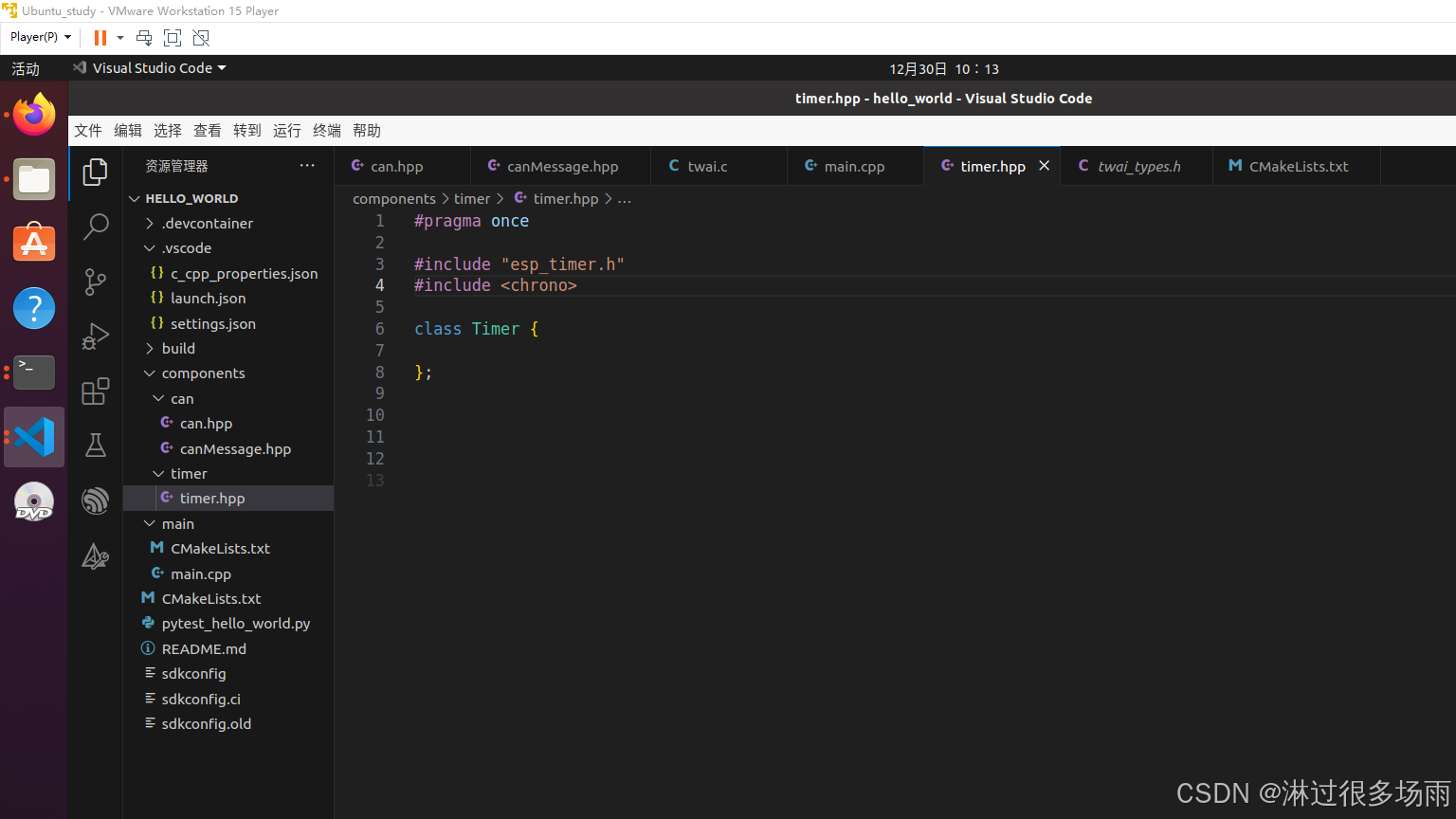Switch to the CMakeLists.txt editor tab
The width and height of the screenshot is (1456, 819).
click(x=1297, y=166)
